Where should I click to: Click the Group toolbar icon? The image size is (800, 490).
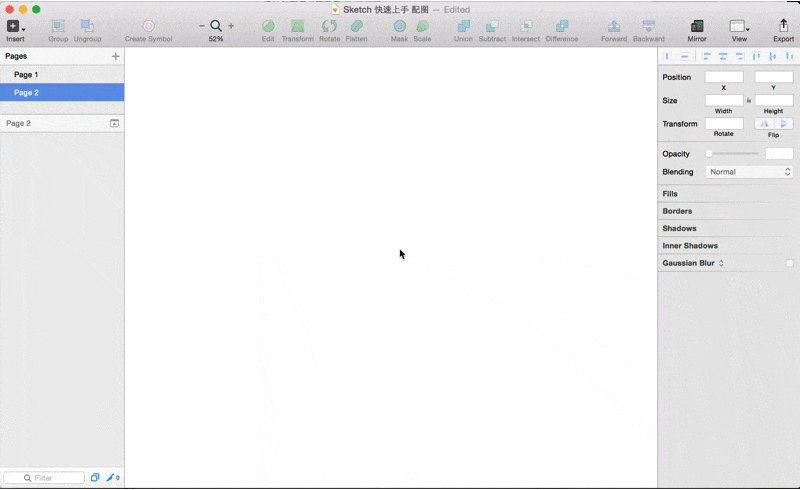point(58,26)
